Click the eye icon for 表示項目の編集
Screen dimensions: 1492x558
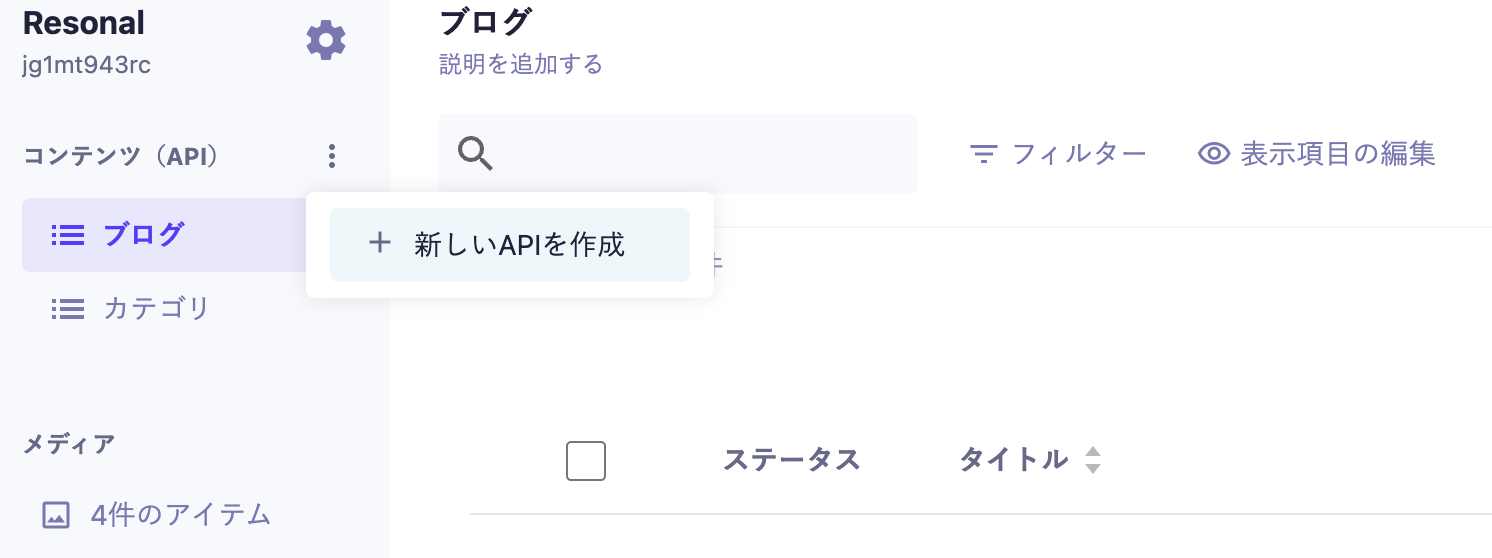coord(1214,154)
